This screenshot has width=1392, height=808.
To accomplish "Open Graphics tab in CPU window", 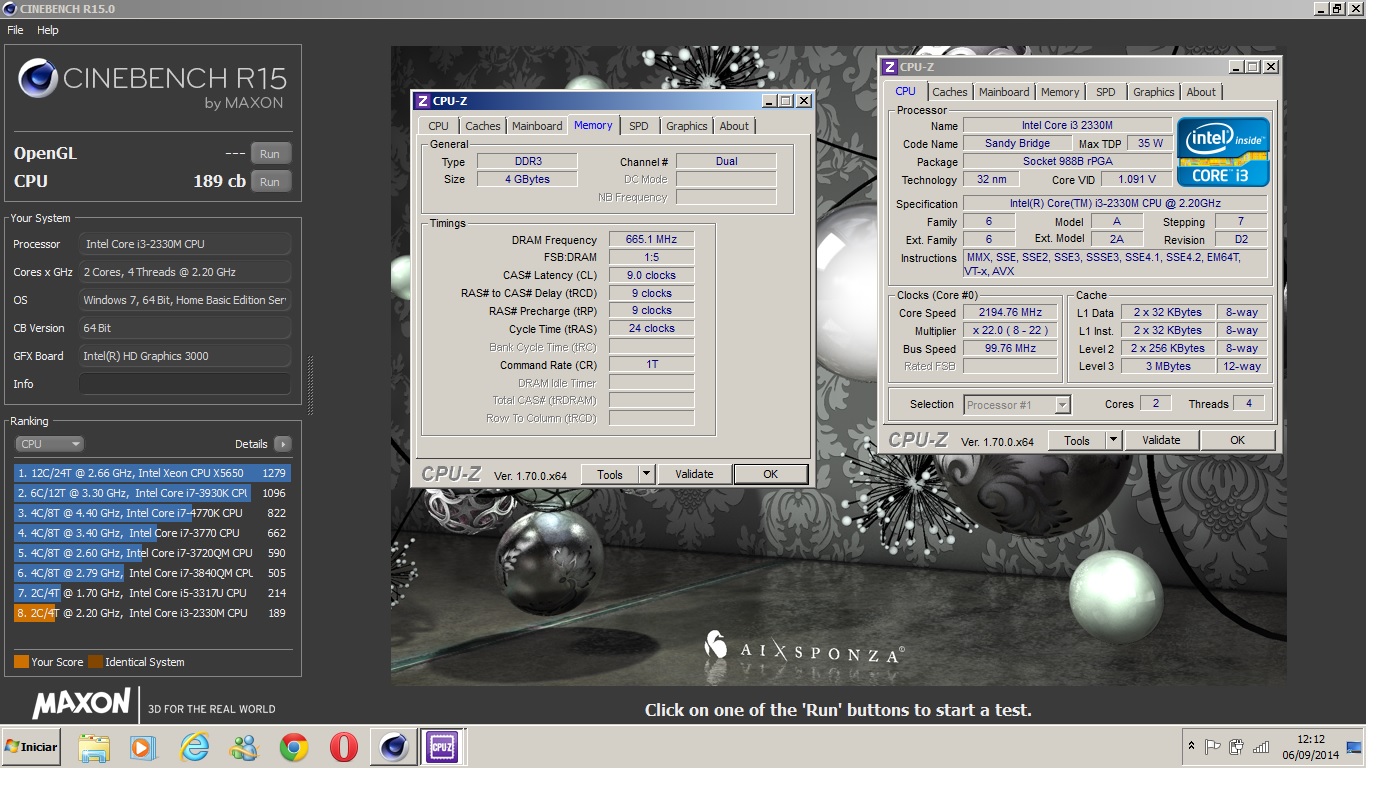I will tap(1154, 92).
